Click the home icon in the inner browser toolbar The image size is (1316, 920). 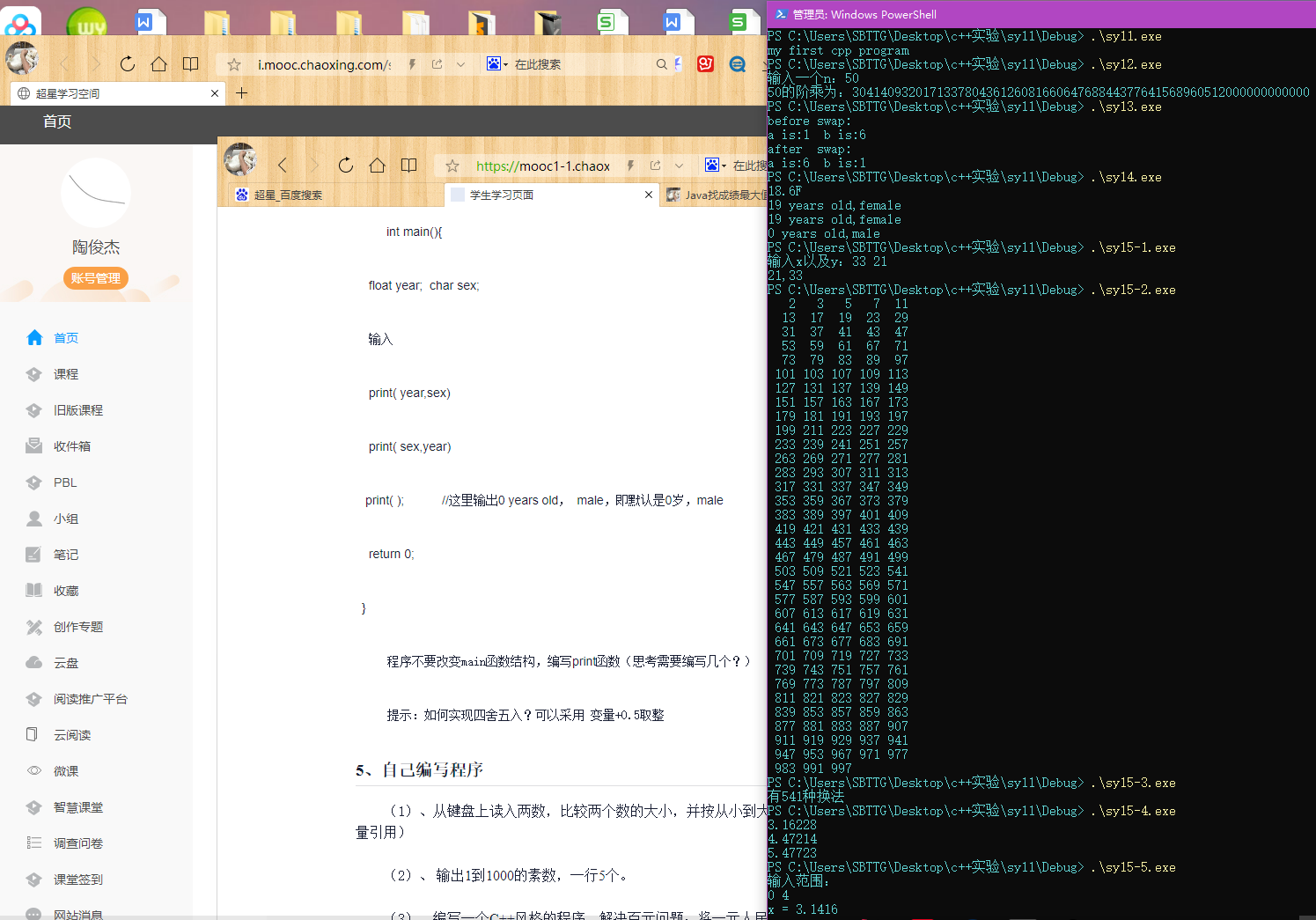click(377, 166)
